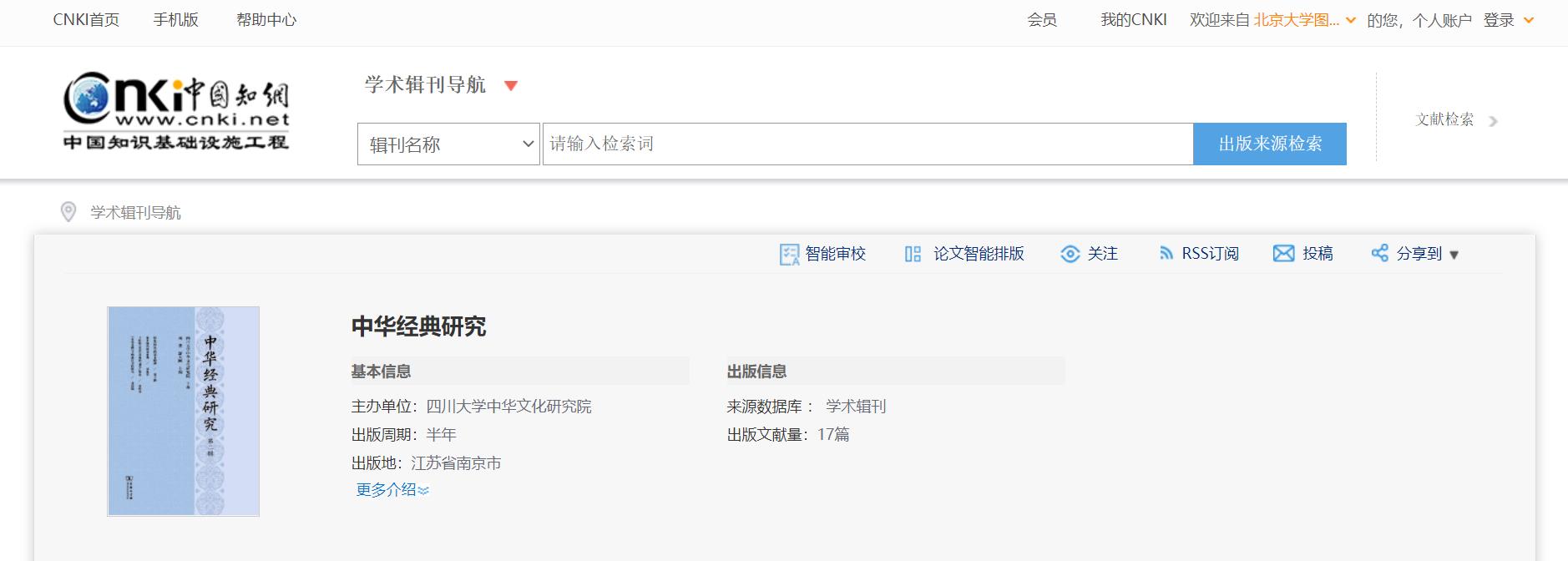Click the 出版来源检索 search button
Screen dimensions: 1568x561
(x=1270, y=144)
